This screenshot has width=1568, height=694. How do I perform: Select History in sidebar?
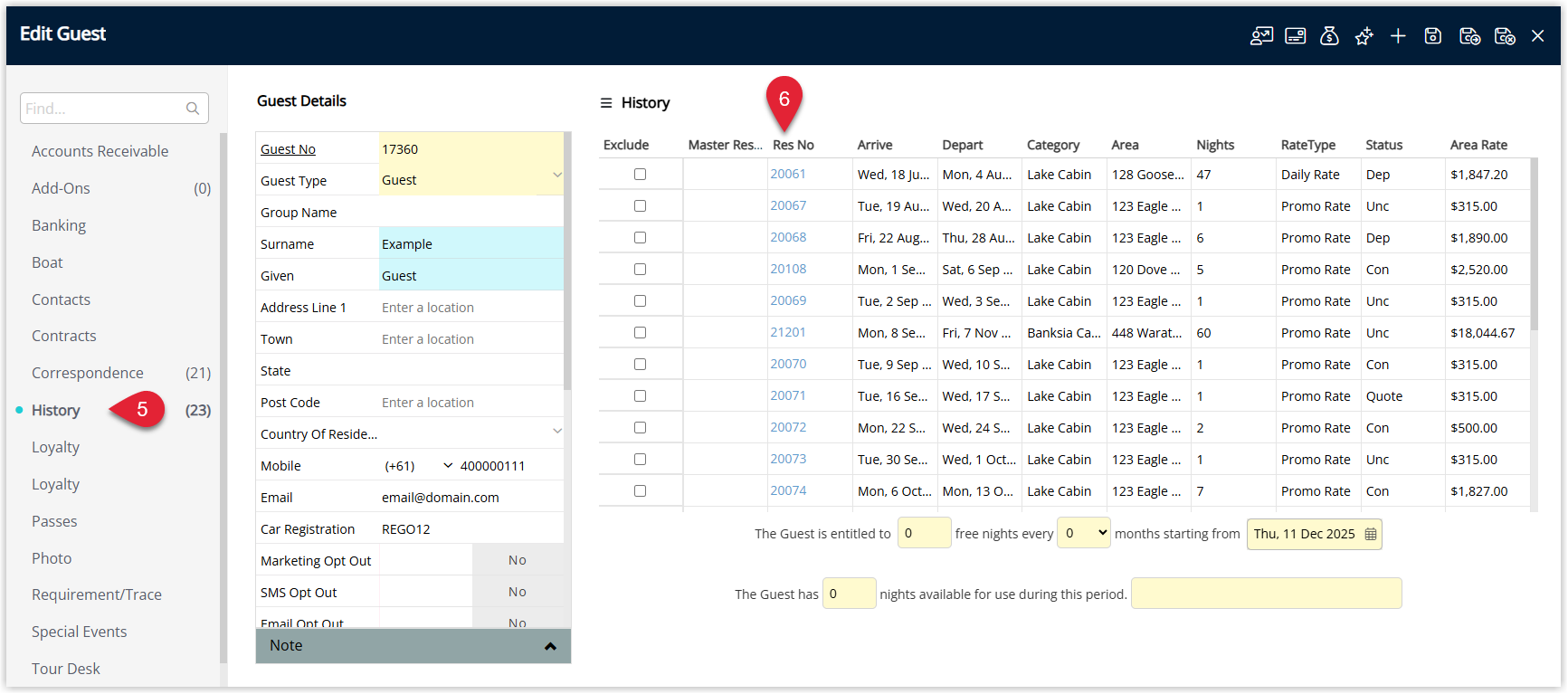click(56, 410)
